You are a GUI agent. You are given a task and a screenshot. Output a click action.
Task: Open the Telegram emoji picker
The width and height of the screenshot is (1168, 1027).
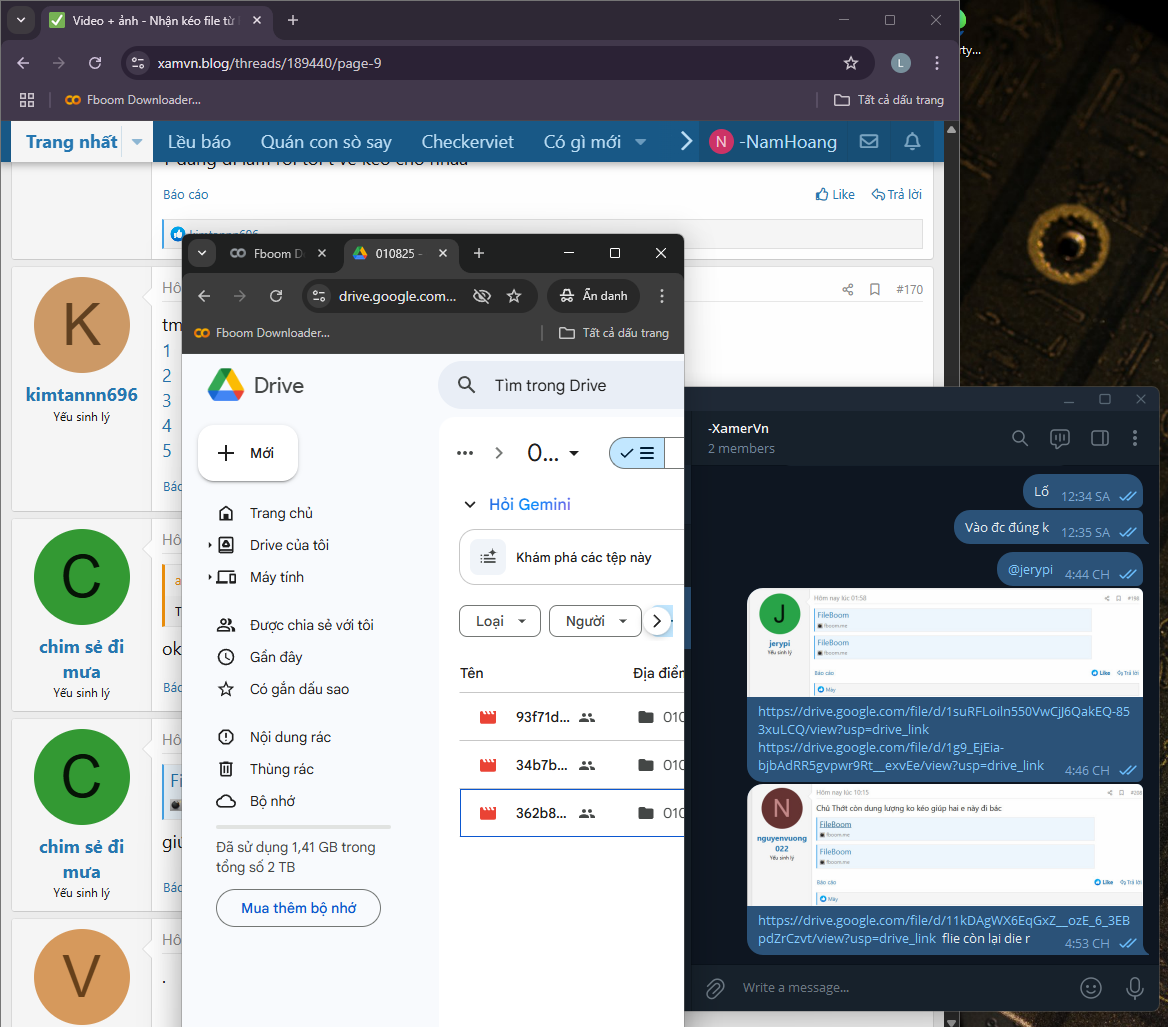coord(1091,987)
